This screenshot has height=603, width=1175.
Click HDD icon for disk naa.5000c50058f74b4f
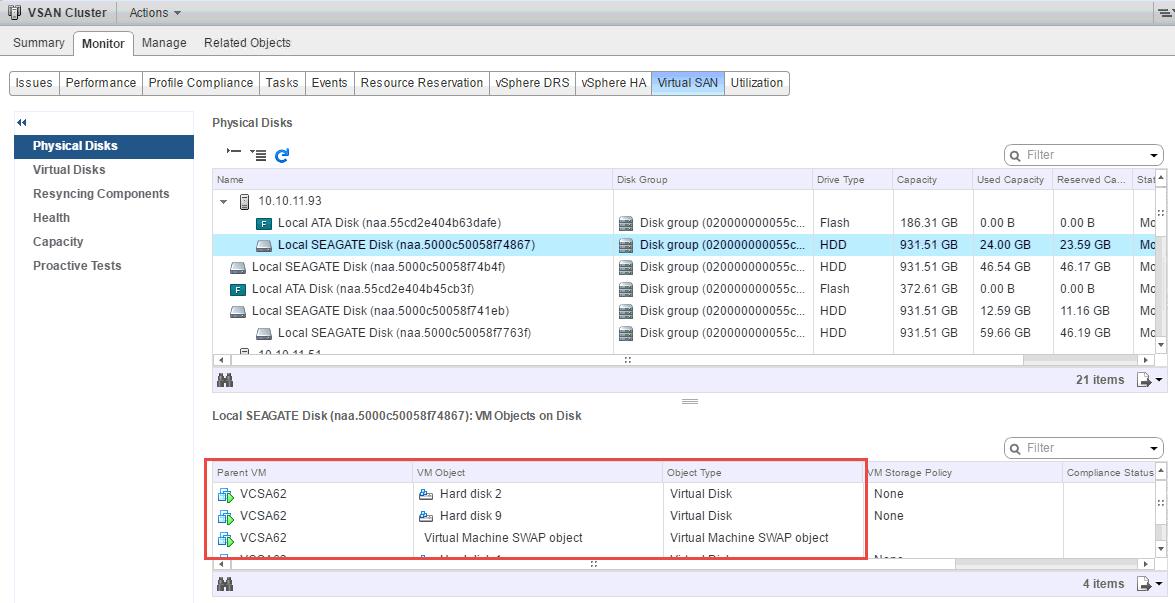(238, 267)
